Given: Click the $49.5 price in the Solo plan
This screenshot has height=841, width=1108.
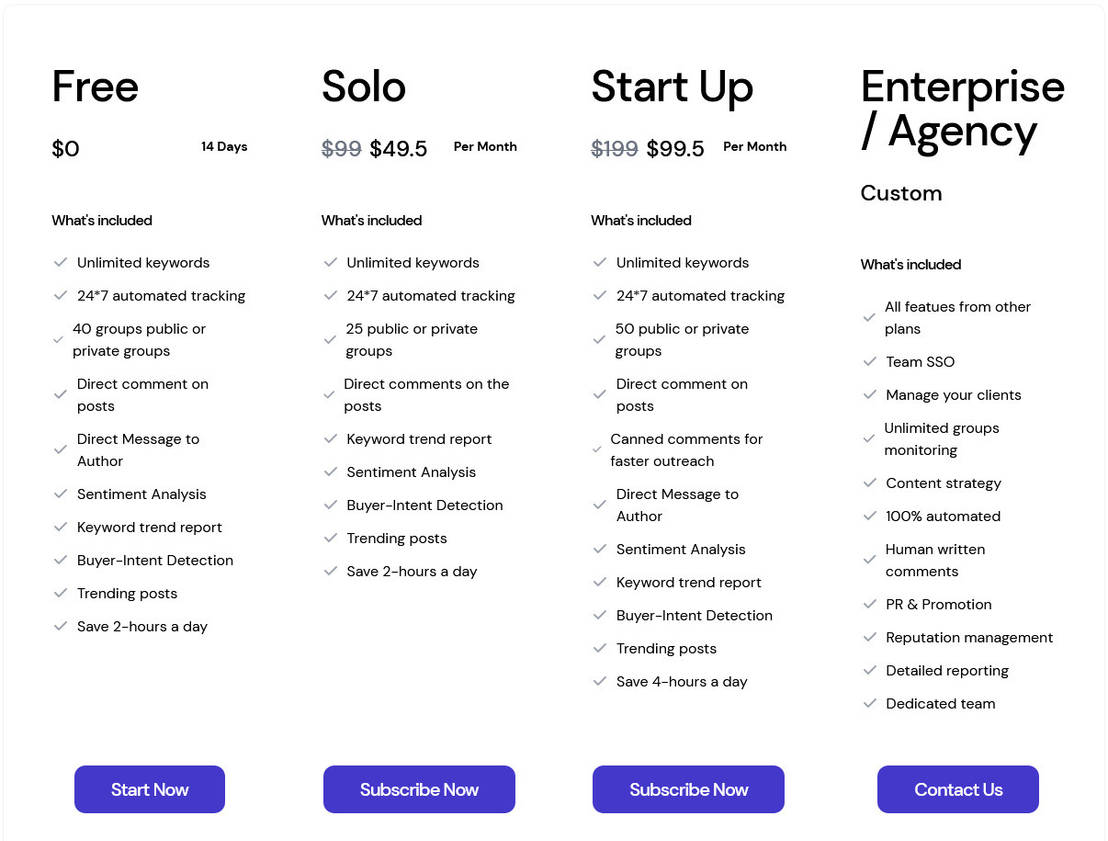Looking at the screenshot, I should click(x=398, y=148).
